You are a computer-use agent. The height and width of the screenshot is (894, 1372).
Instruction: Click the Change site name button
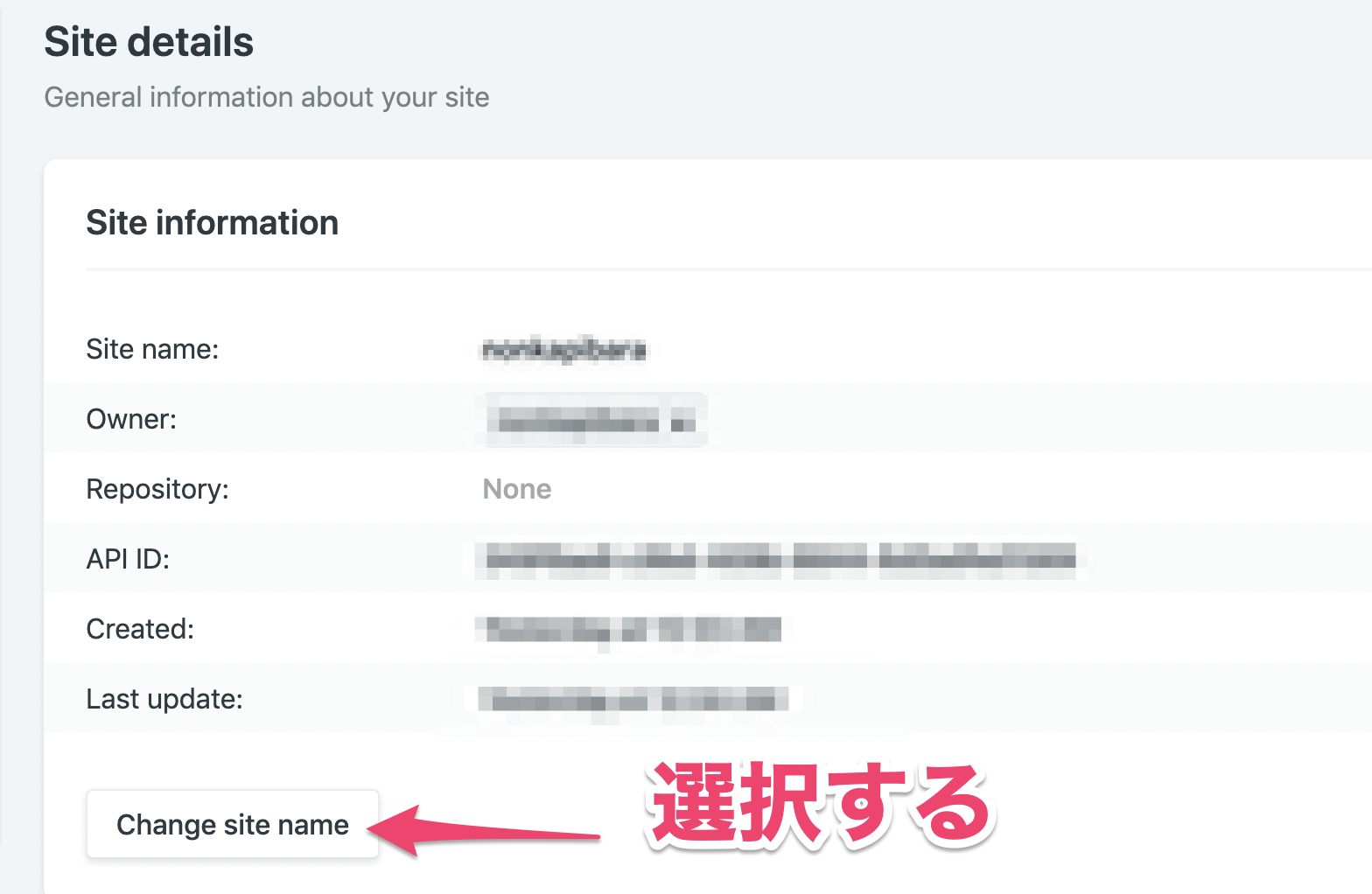(232, 824)
